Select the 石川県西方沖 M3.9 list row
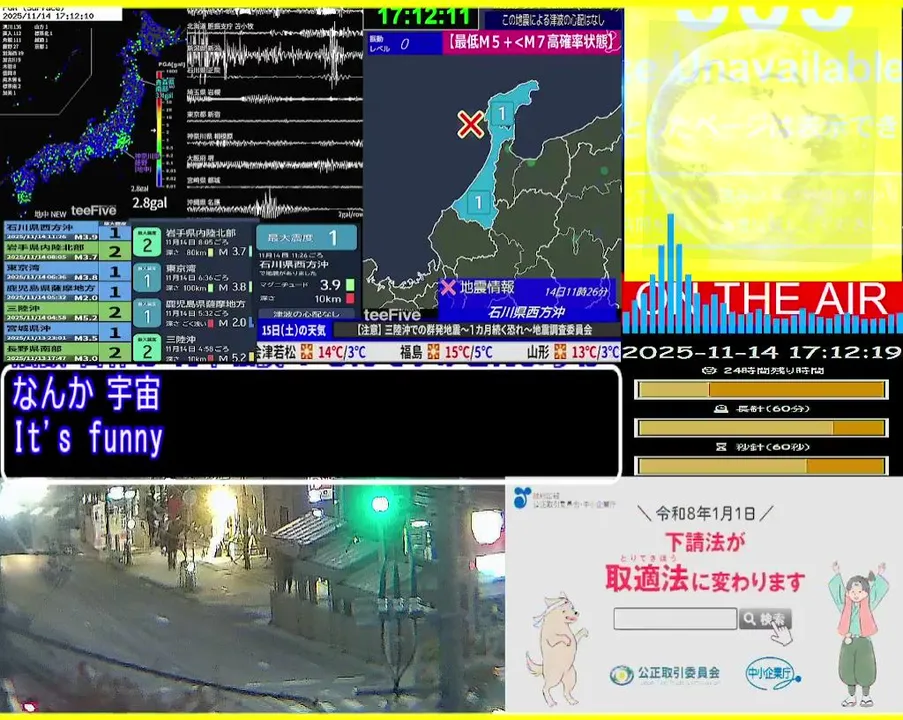 pyautogui.click(x=68, y=232)
